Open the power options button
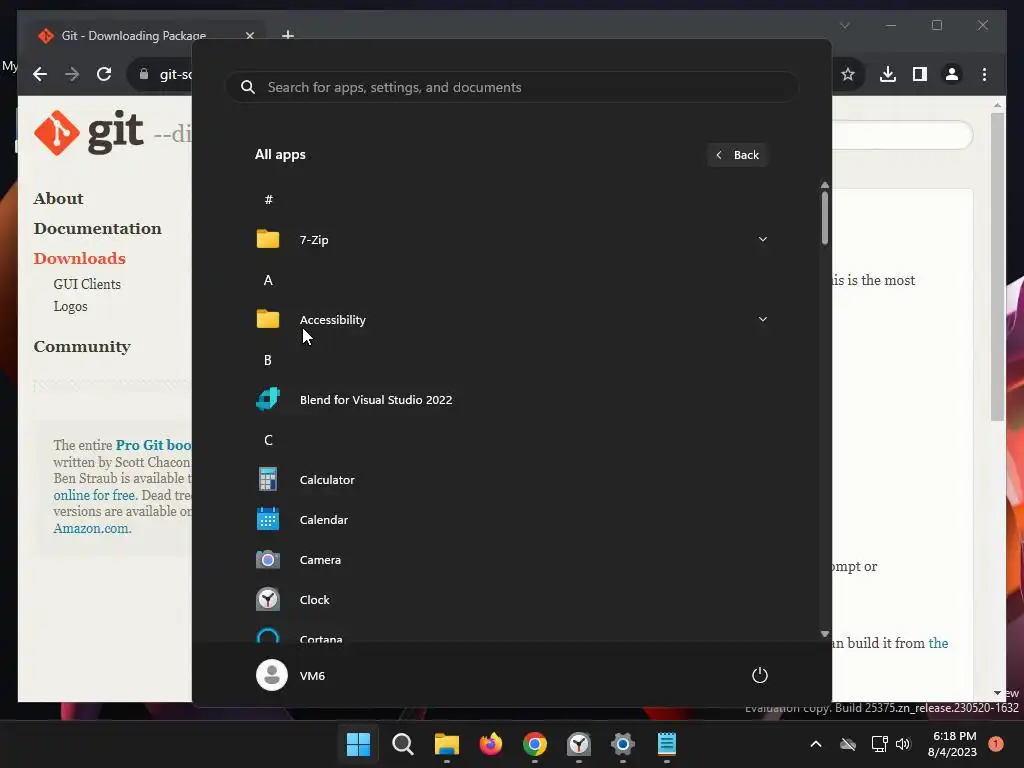The image size is (1024, 768). click(760, 675)
